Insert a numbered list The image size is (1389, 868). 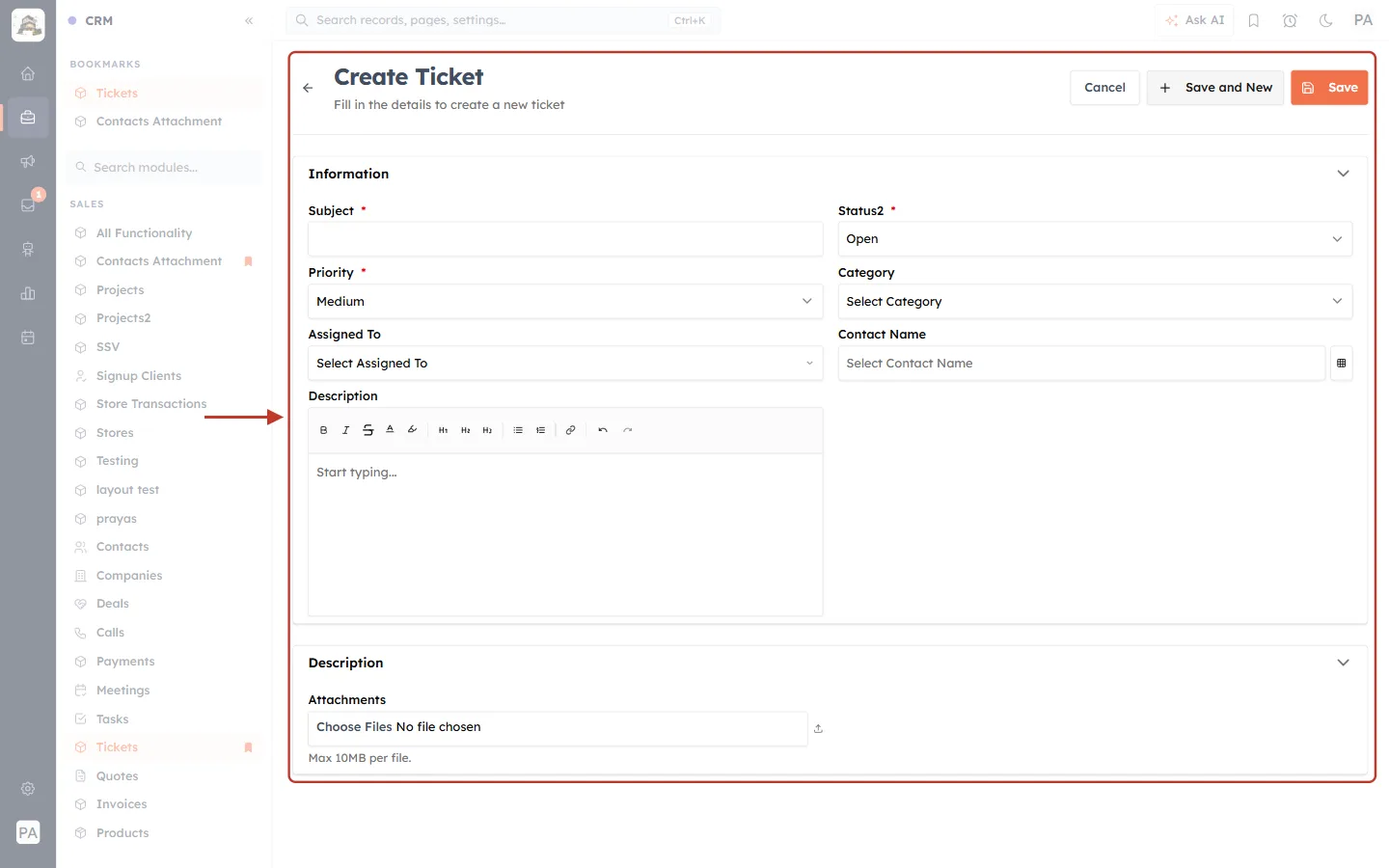pos(540,430)
